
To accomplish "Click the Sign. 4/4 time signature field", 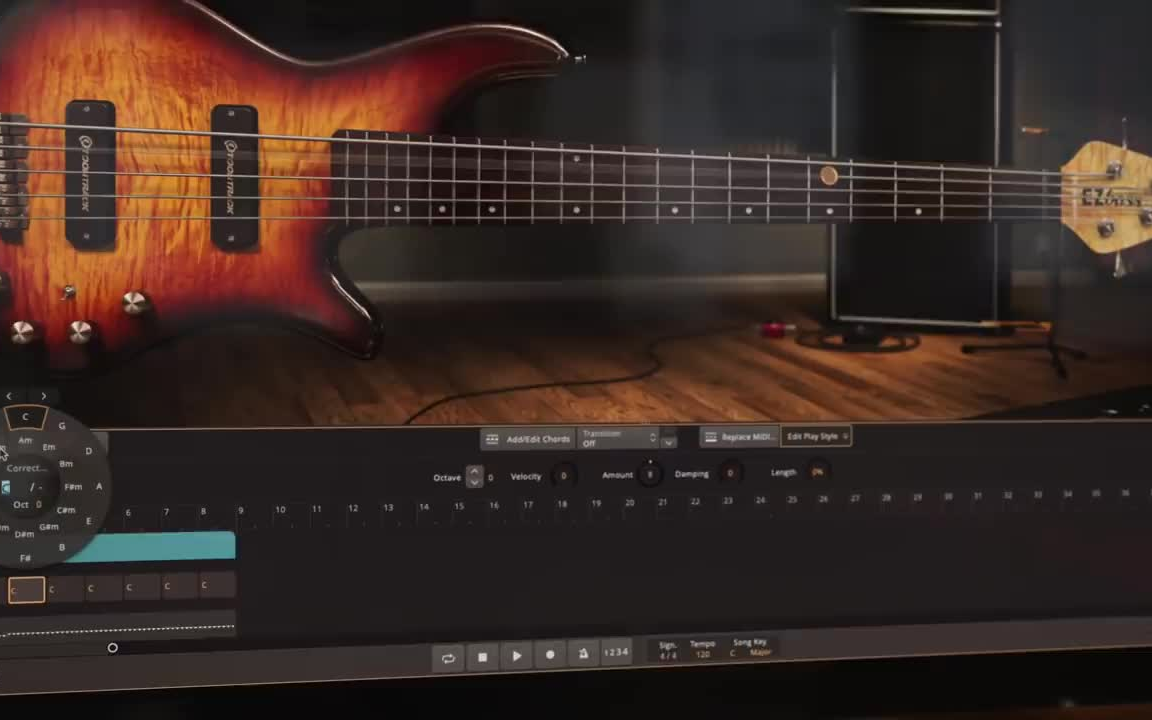I will point(668,651).
